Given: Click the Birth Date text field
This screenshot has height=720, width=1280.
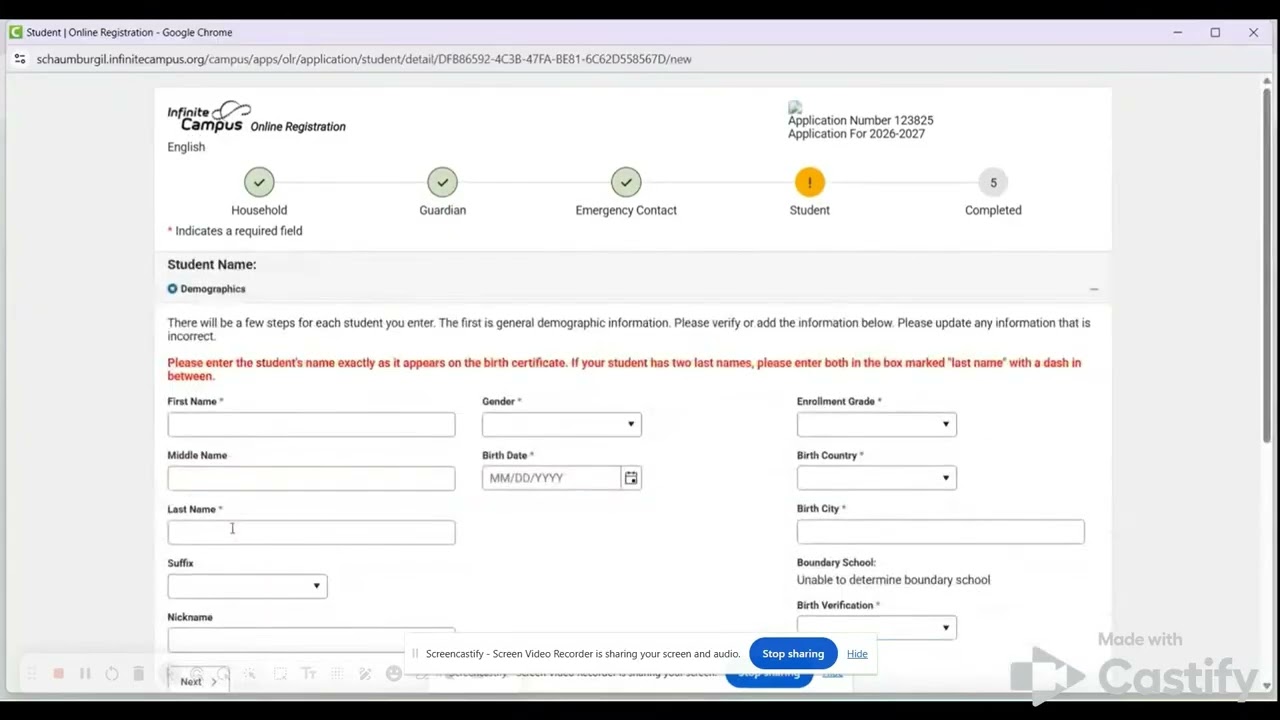Looking at the screenshot, I should click(x=552, y=478).
